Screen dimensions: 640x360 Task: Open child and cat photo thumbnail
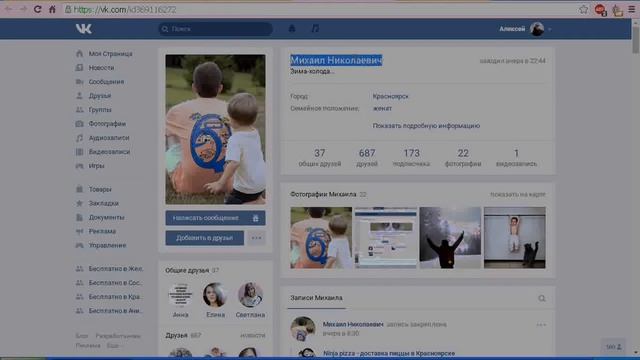515,238
